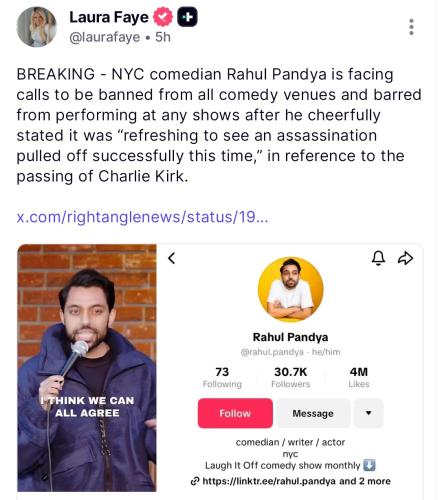Click the Laura Faye display name

click(x=109, y=17)
